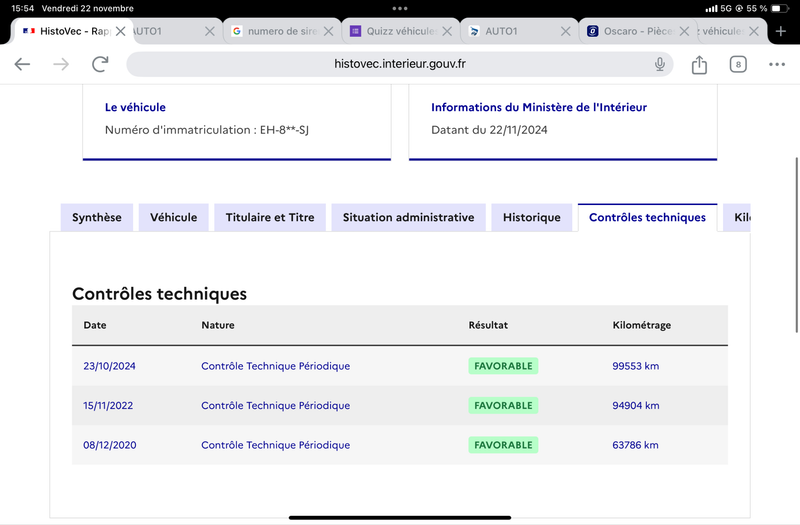
Task: Click the page vertical scrollbar
Action: pos(797,245)
